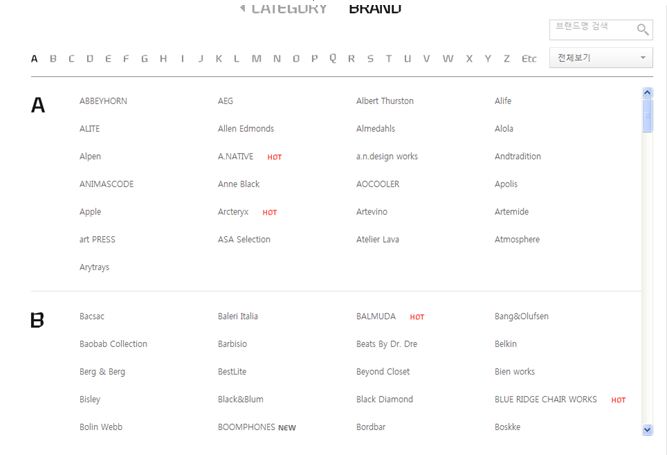Open the BALMUDA brand page
The height and width of the screenshot is (455, 667).
(x=376, y=317)
